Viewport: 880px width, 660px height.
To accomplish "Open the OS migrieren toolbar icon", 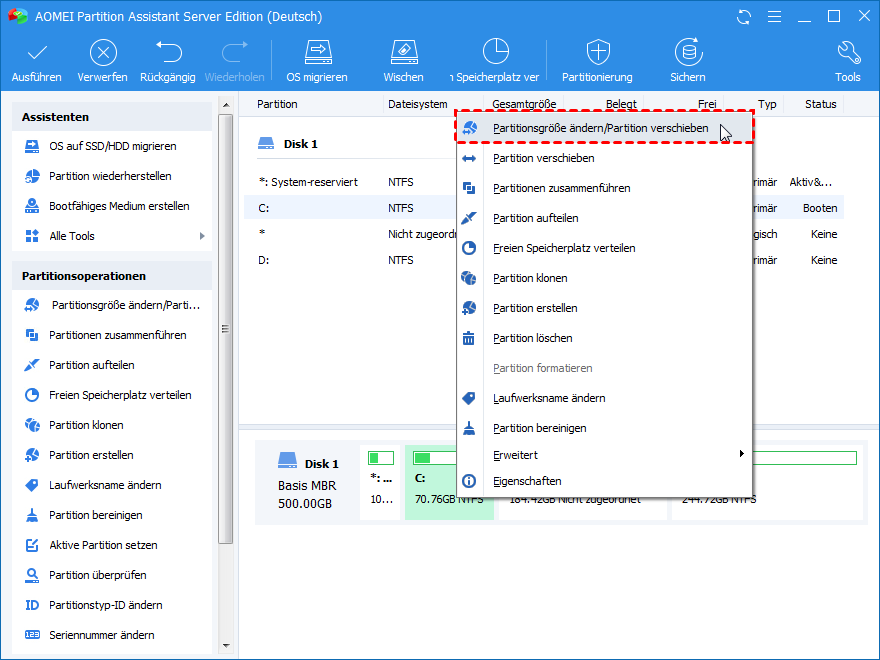I will [318, 52].
